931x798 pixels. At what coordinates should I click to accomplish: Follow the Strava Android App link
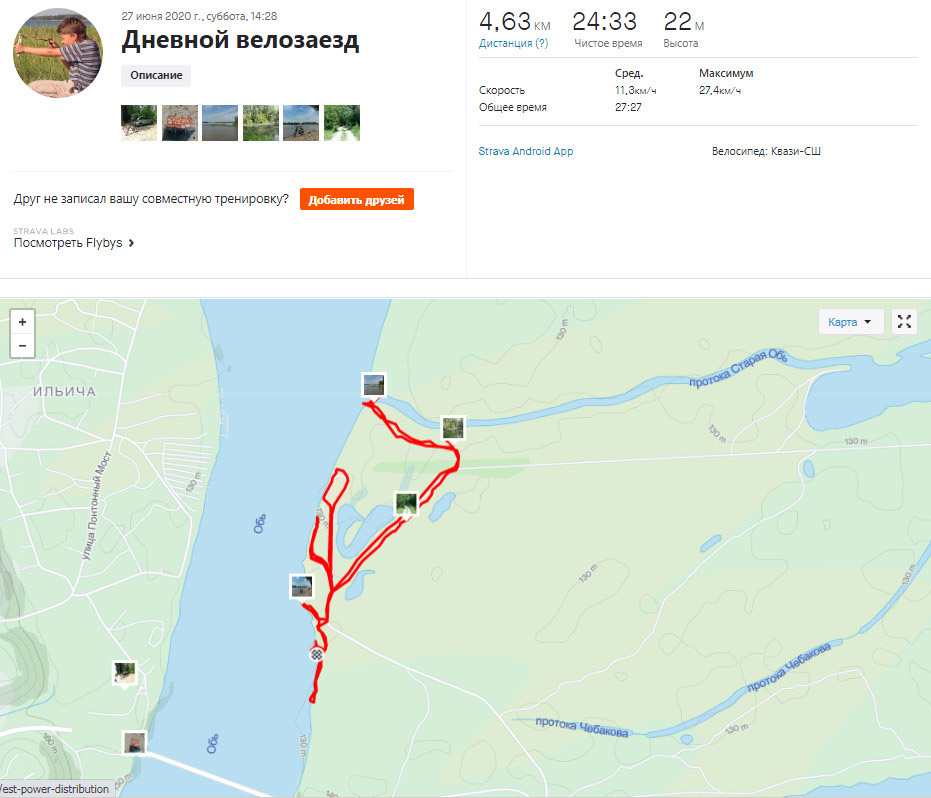pyautogui.click(x=525, y=151)
